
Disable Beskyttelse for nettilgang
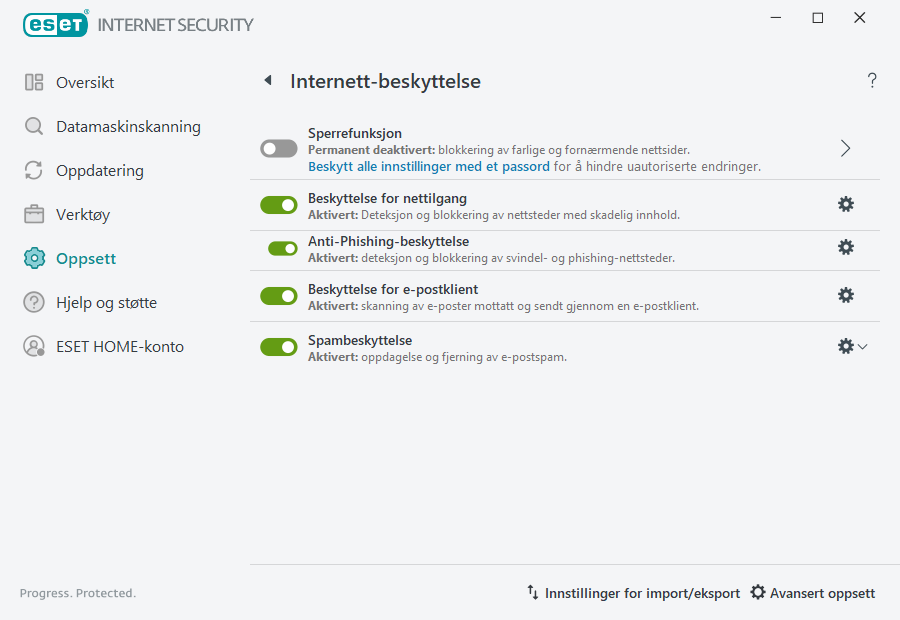pos(279,204)
